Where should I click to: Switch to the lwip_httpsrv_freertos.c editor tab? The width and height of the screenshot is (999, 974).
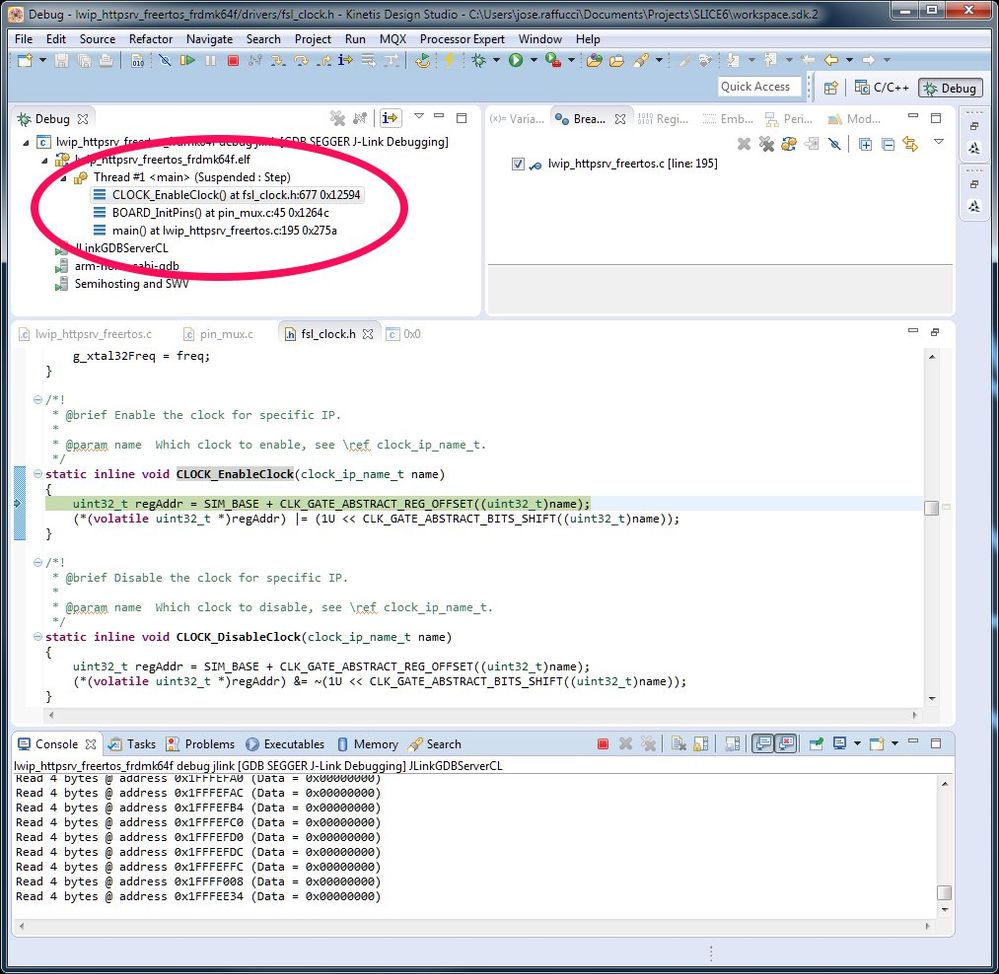click(x=86, y=334)
